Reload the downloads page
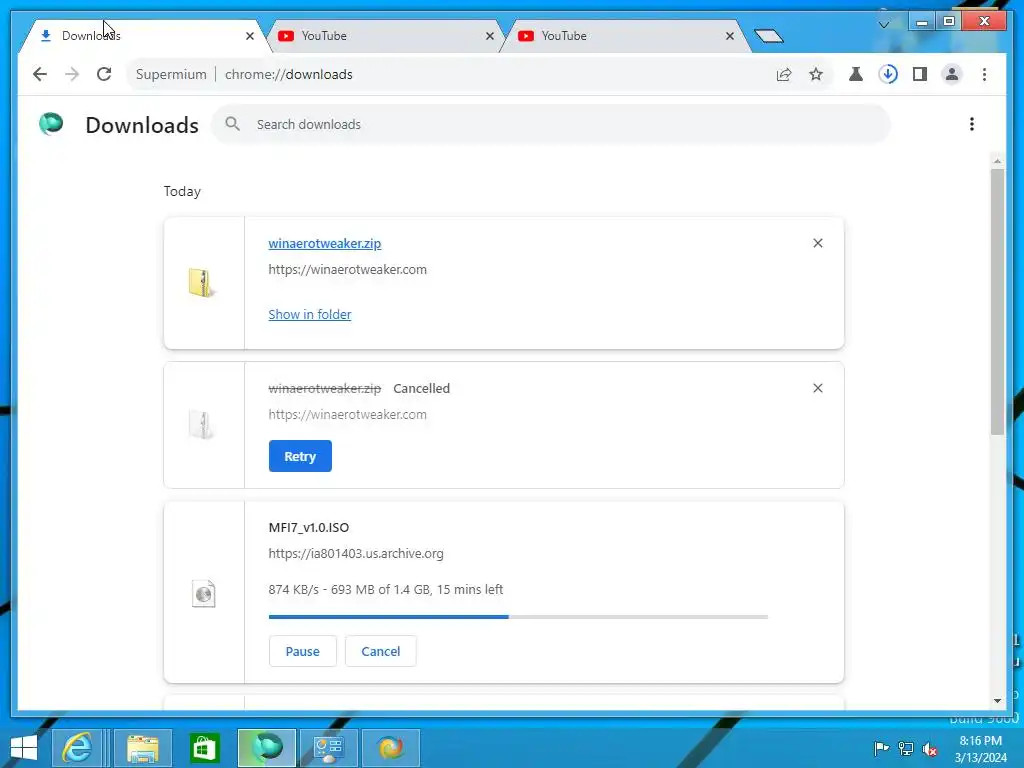Image resolution: width=1024 pixels, height=768 pixels. pos(104,74)
